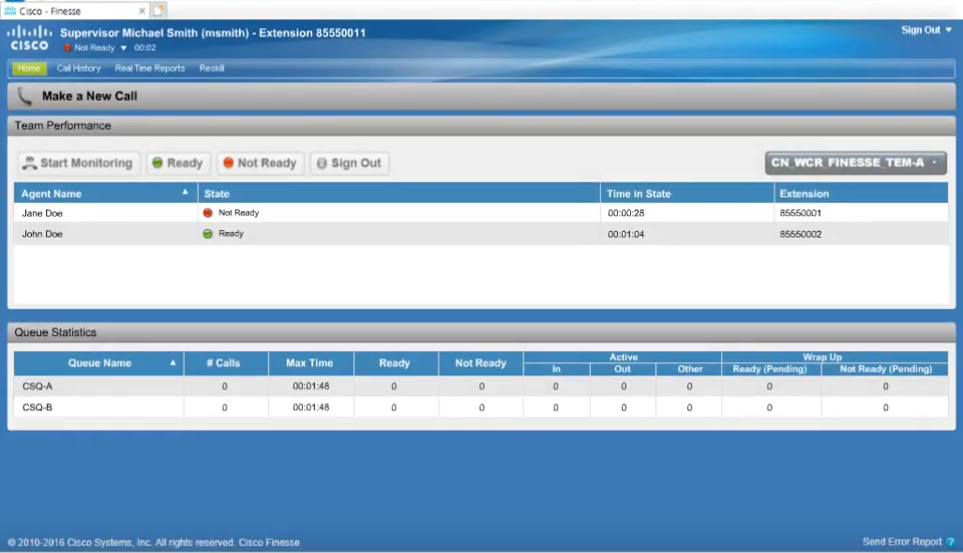Click the Time in State column header

click(x=687, y=194)
